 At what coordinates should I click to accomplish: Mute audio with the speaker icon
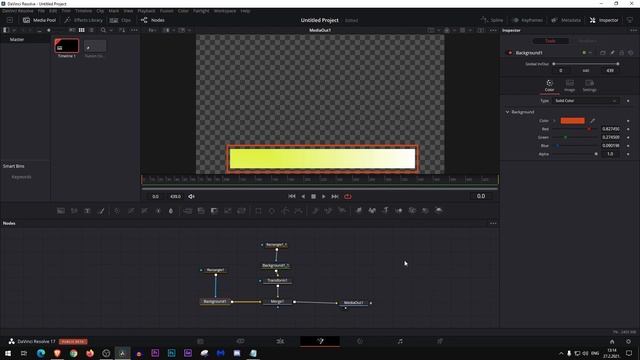pos(191,196)
